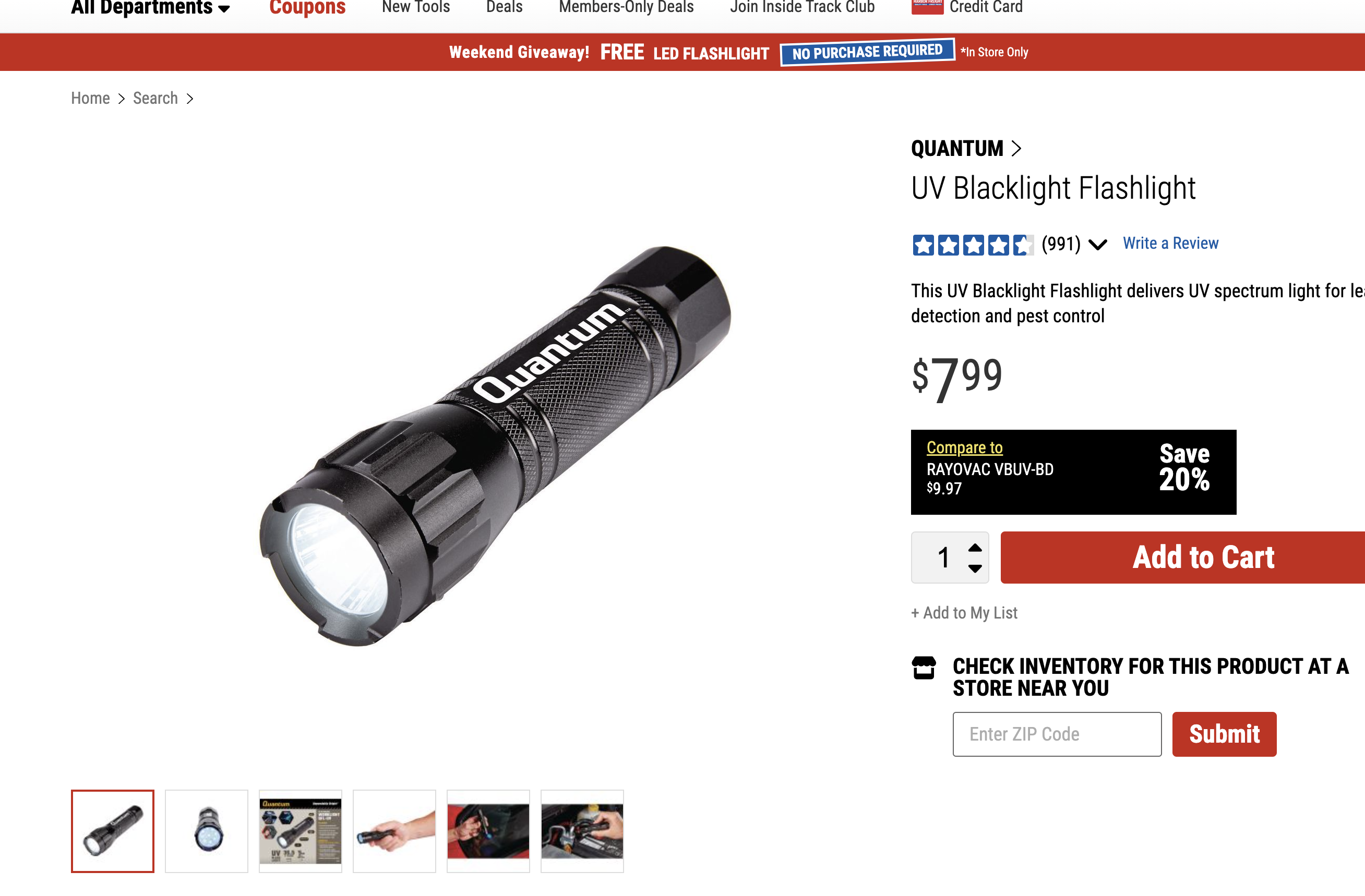
Task: Click the Enter ZIP Code field
Action: 1057,734
